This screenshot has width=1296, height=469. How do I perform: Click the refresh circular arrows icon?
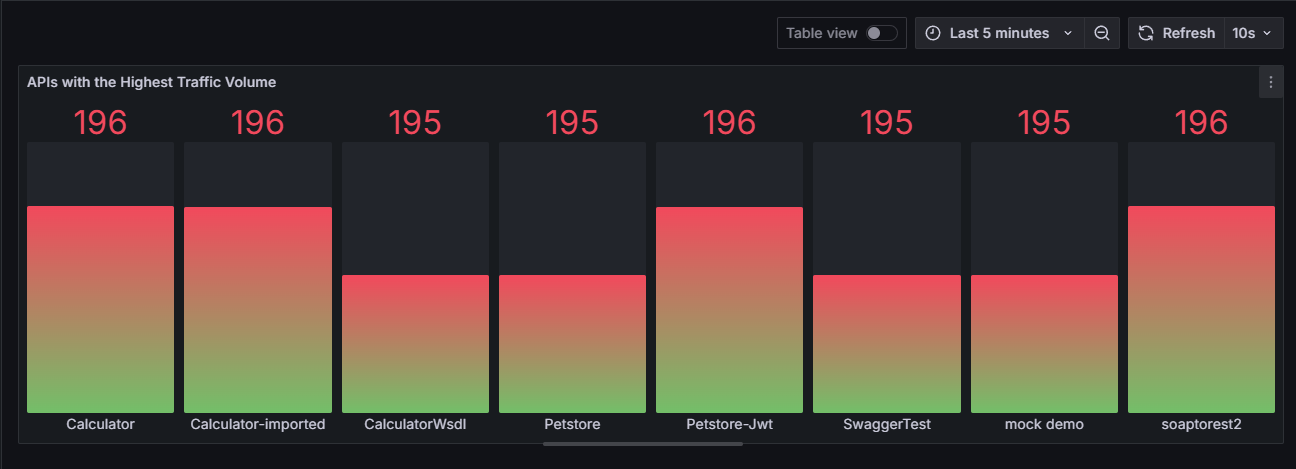1146,33
